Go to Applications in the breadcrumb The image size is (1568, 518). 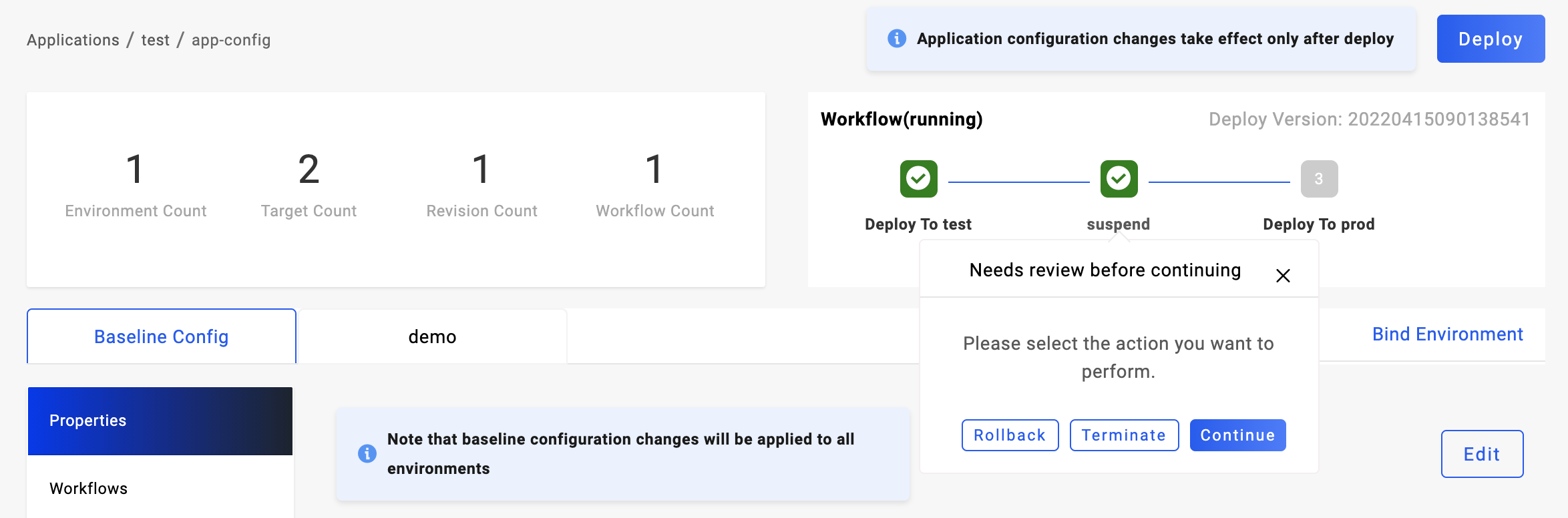point(73,40)
